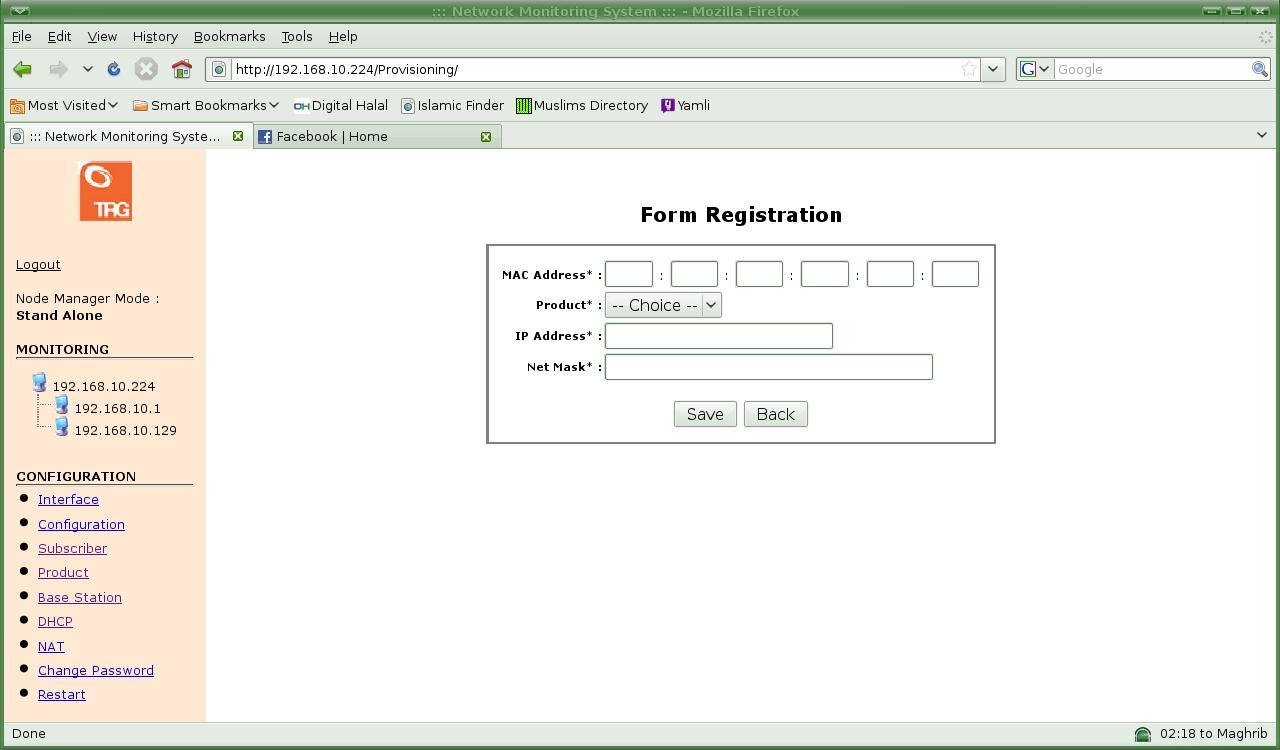Click the Logout link

[38, 264]
